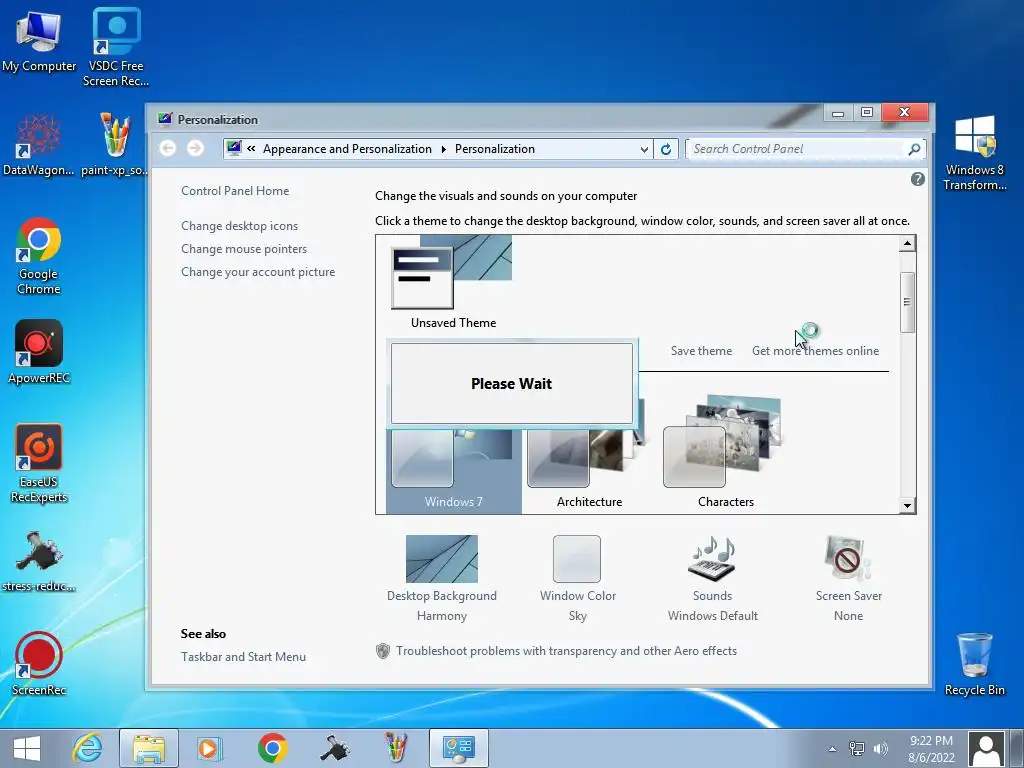Open Control Panel Home link
The image size is (1024, 768).
235,191
